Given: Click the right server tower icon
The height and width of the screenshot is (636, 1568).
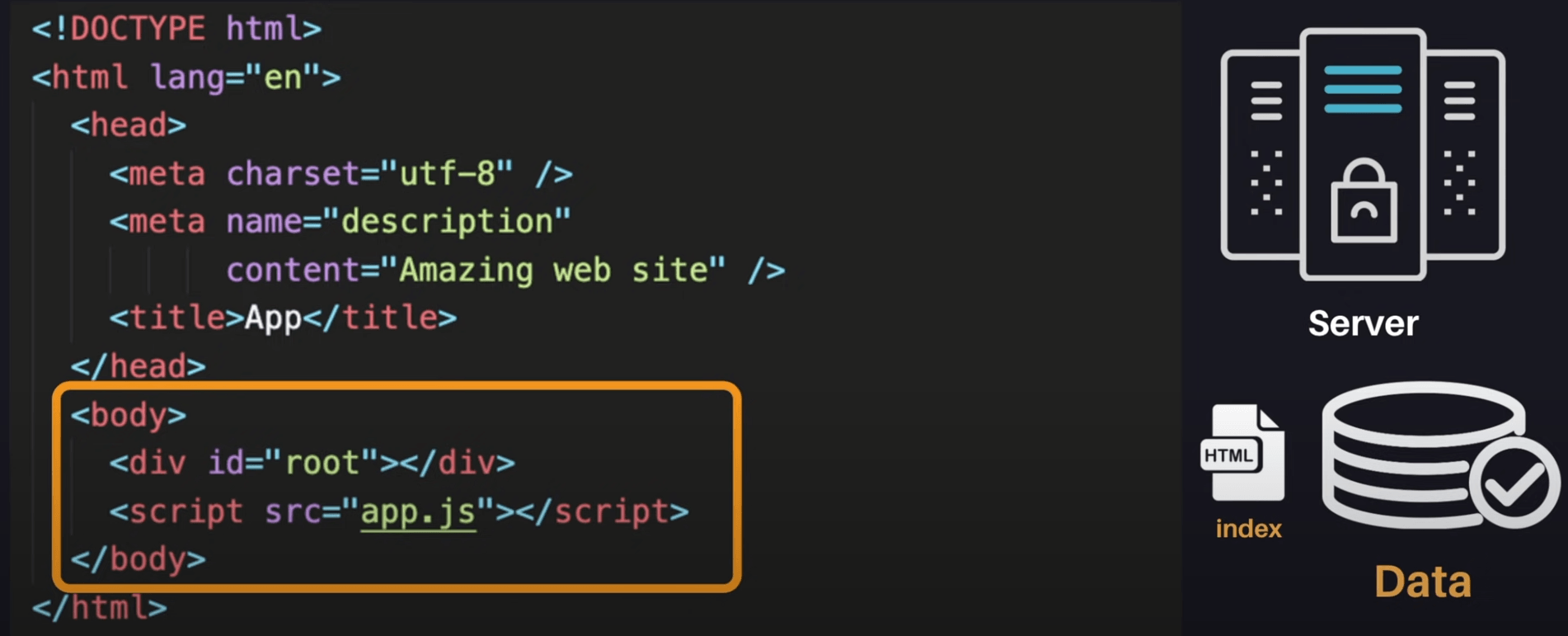Looking at the screenshot, I should pyautogui.click(x=1464, y=157).
